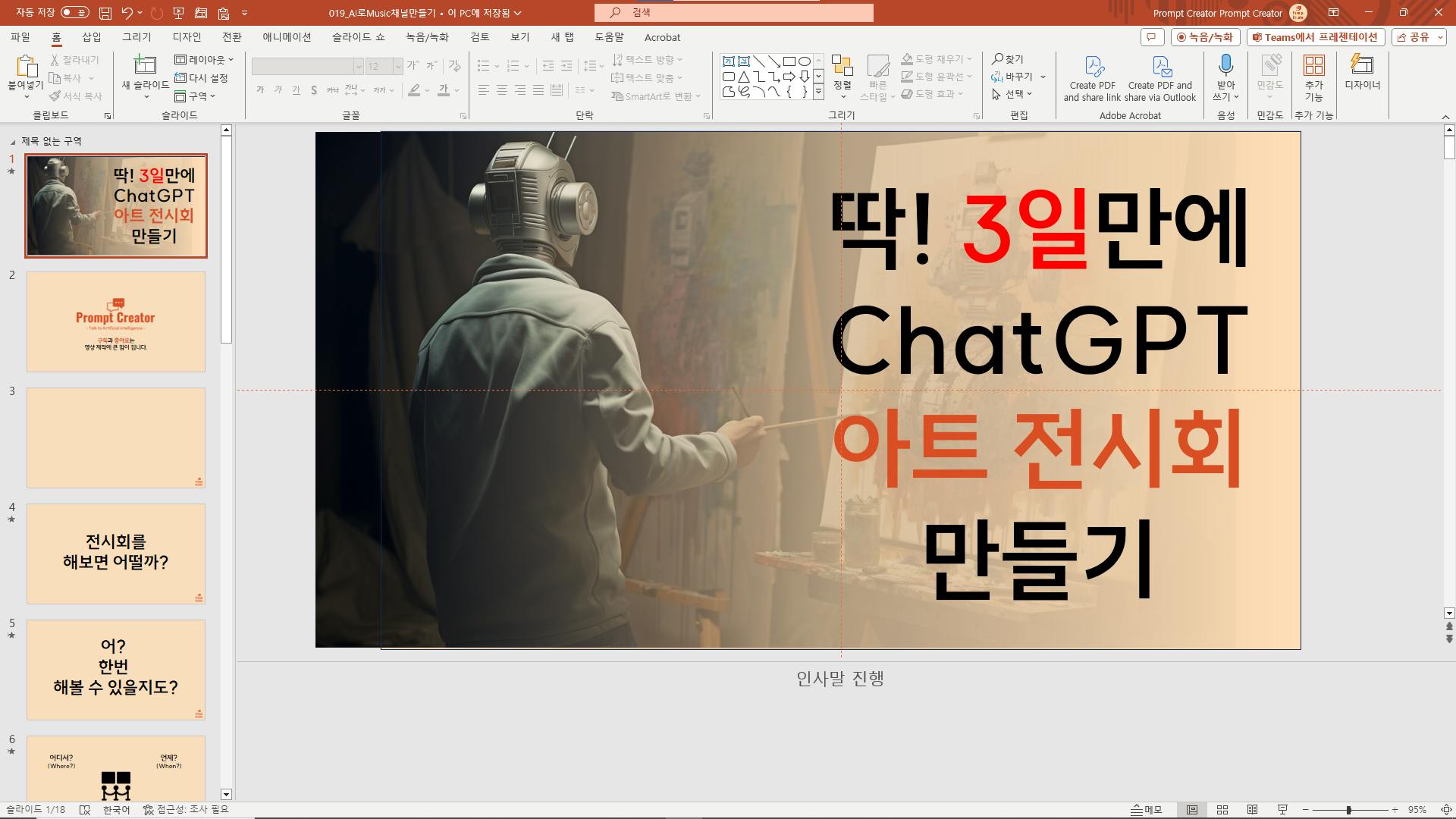This screenshot has width=1456, height=819.
Task: Select the oval shape in shapes gallery
Action: click(805, 61)
